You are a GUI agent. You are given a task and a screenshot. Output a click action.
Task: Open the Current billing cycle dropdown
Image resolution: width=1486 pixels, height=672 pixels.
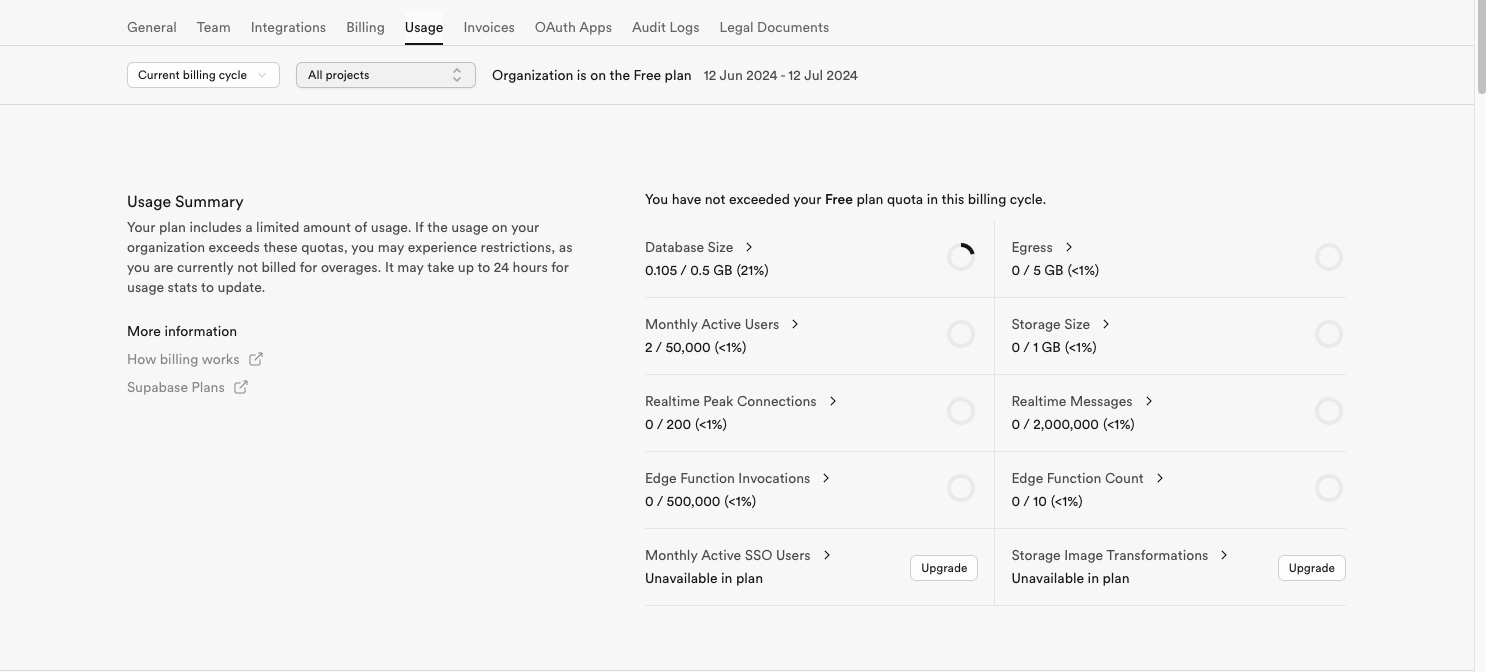coord(203,75)
